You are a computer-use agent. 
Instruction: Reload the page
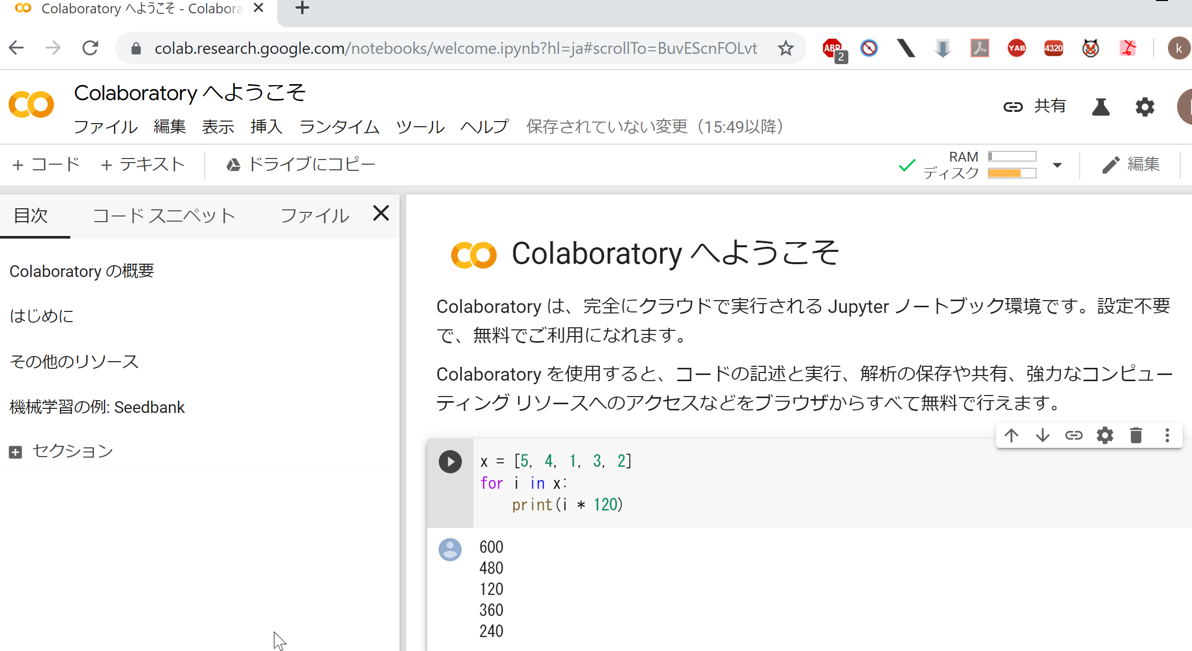pos(90,48)
